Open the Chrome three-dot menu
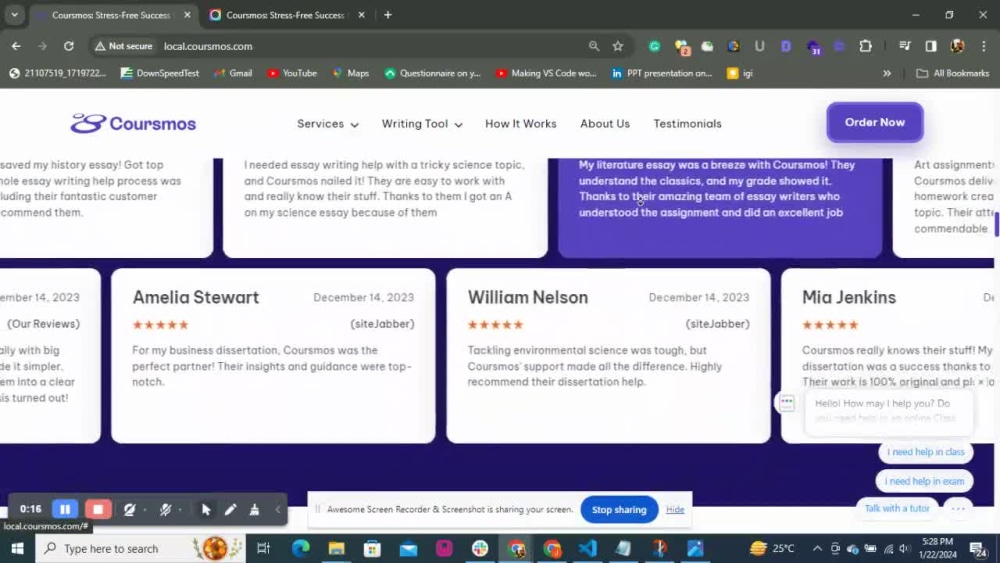1000x563 pixels. tap(984, 46)
